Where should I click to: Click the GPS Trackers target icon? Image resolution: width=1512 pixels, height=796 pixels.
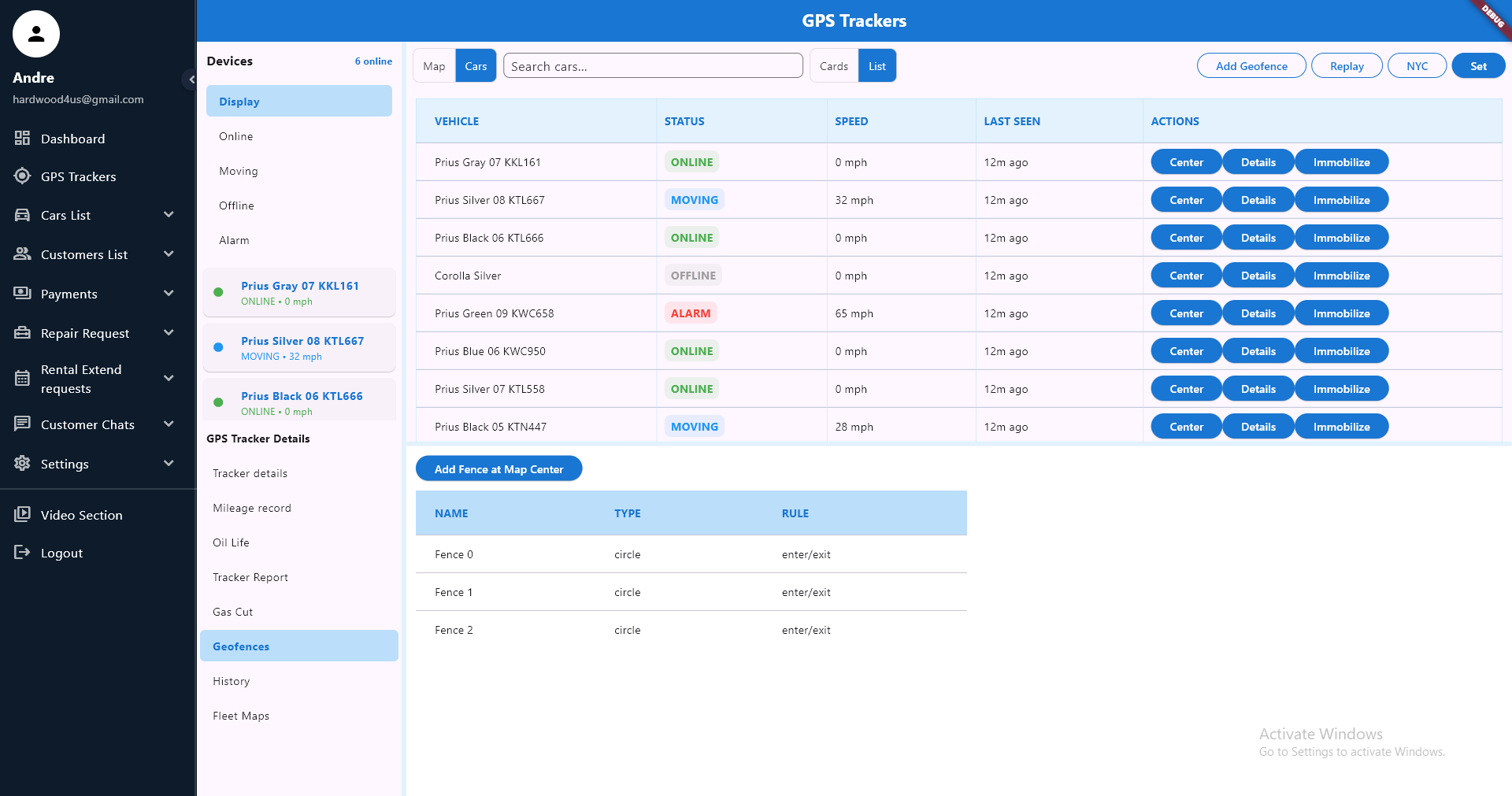[x=22, y=176]
